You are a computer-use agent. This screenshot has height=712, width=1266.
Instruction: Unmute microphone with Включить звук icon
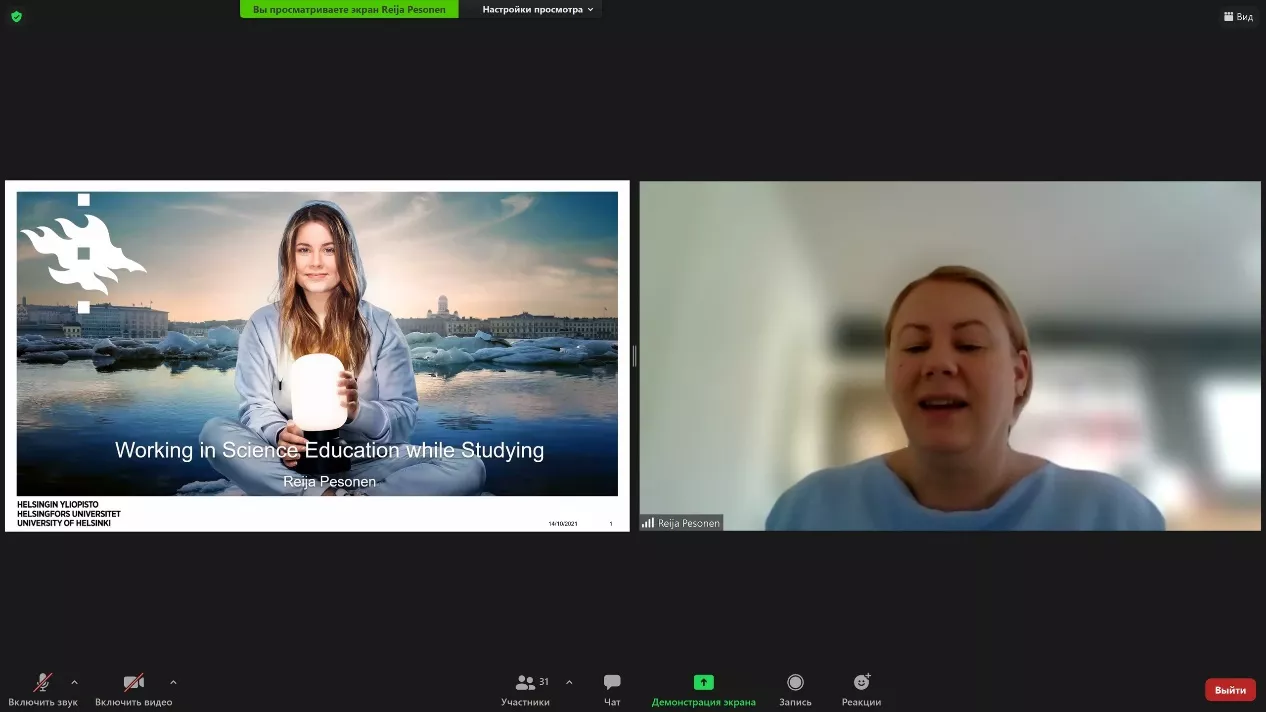(x=43, y=683)
